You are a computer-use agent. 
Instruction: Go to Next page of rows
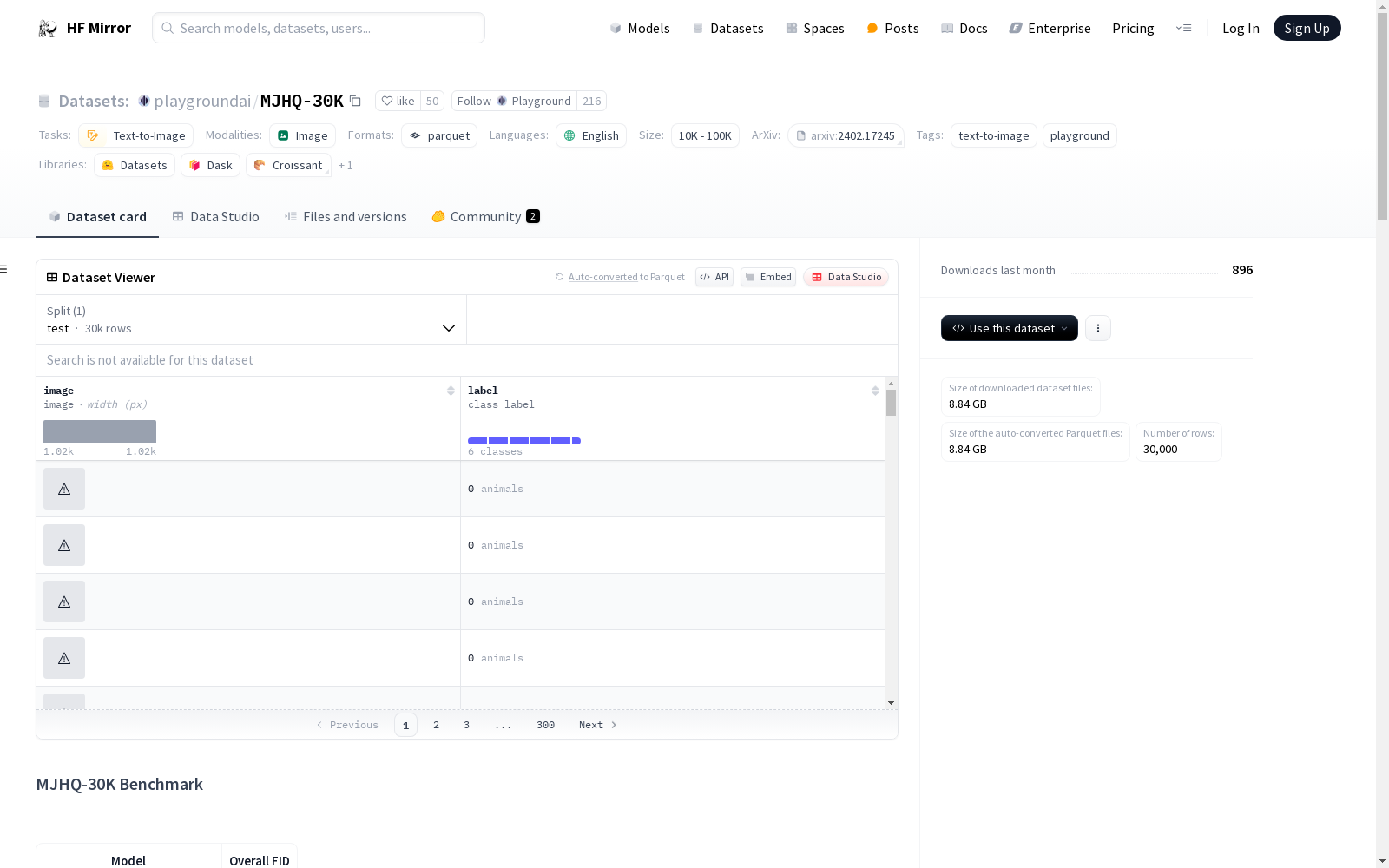pos(597,725)
